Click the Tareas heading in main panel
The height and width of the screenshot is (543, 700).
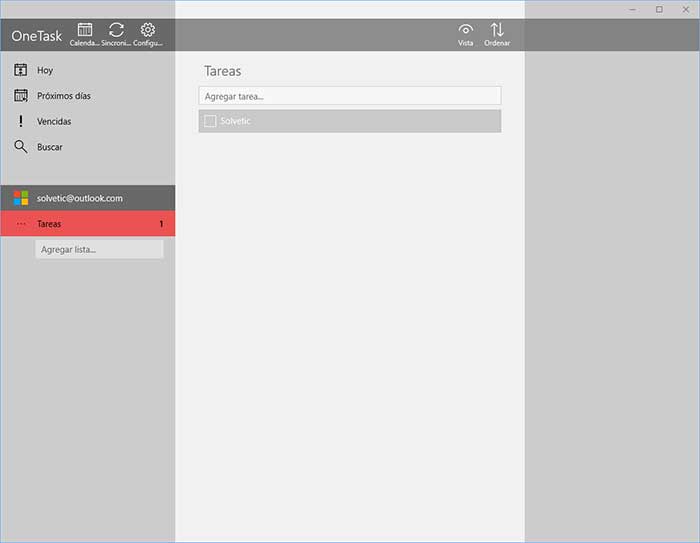coord(222,71)
